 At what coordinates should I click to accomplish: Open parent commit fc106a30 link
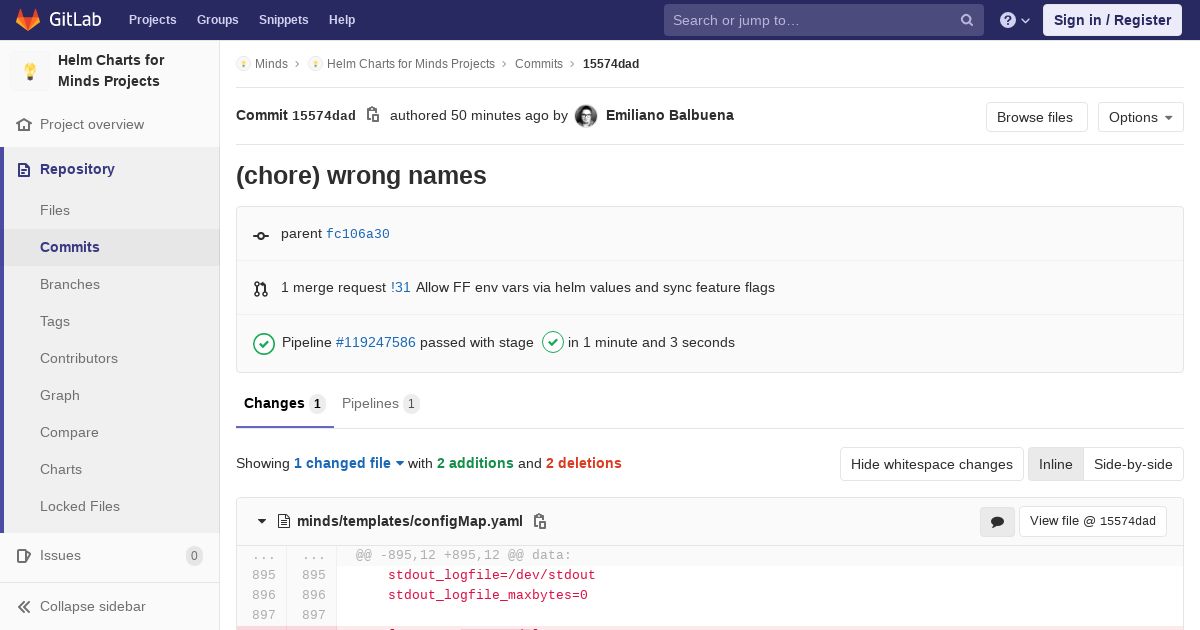pyautogui.click(x=357, y=234)
